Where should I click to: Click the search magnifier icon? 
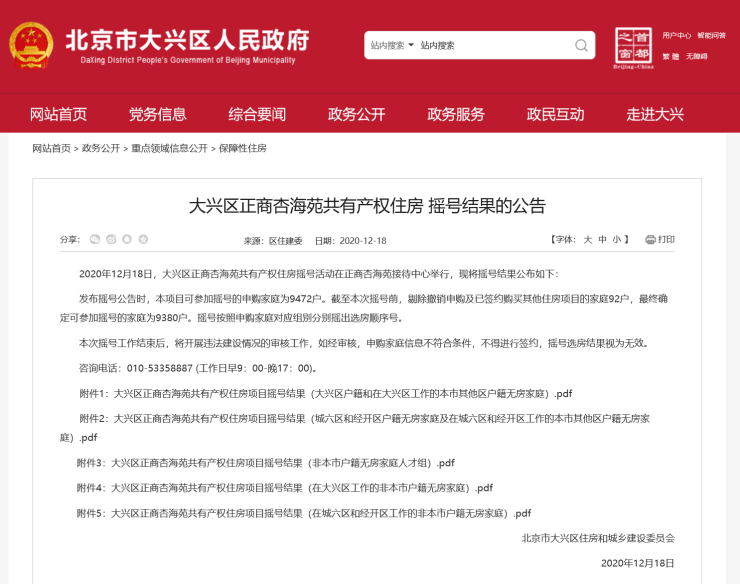[x=581, y=45]
